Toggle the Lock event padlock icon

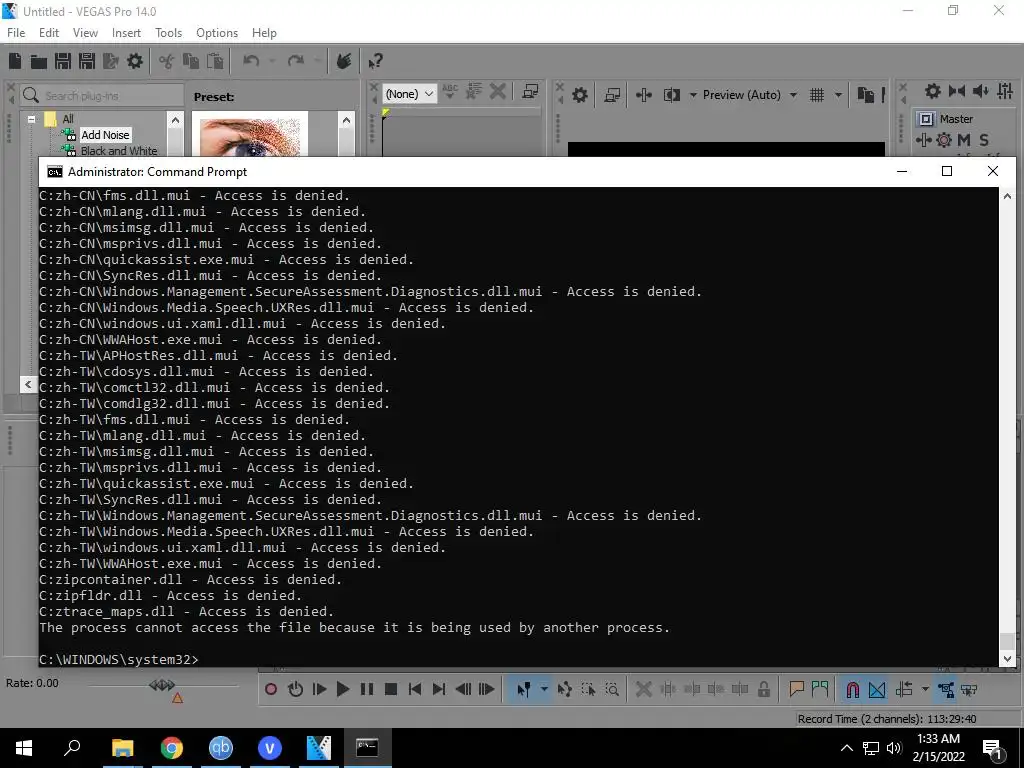click(x=763, y=690)
